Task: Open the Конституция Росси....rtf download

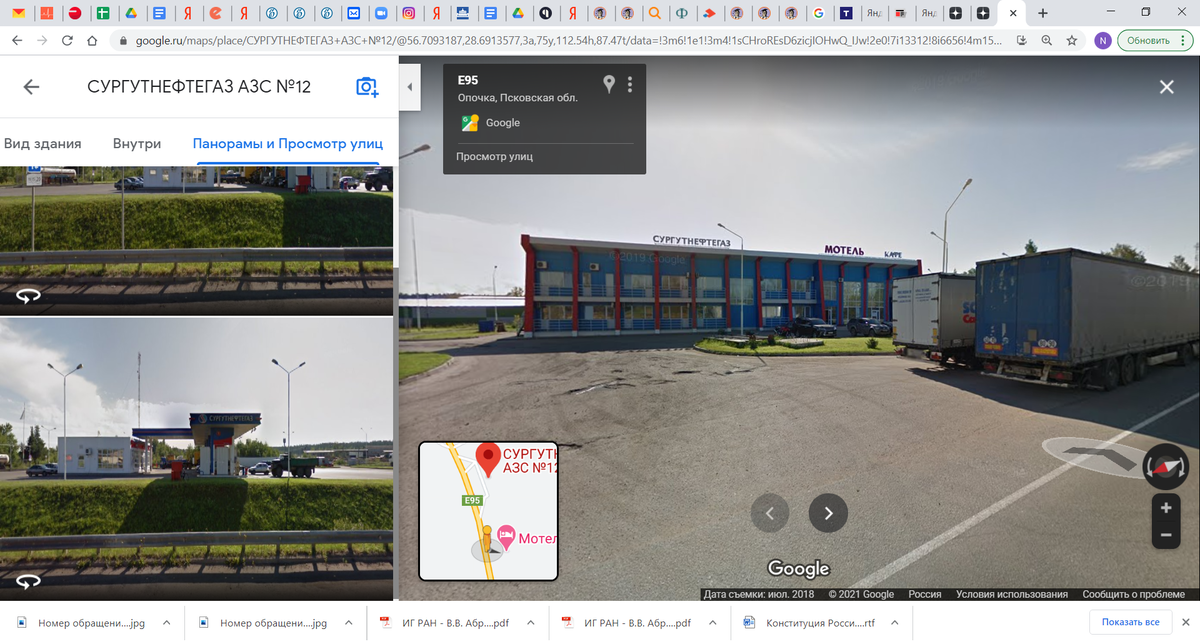Action: 820,623
